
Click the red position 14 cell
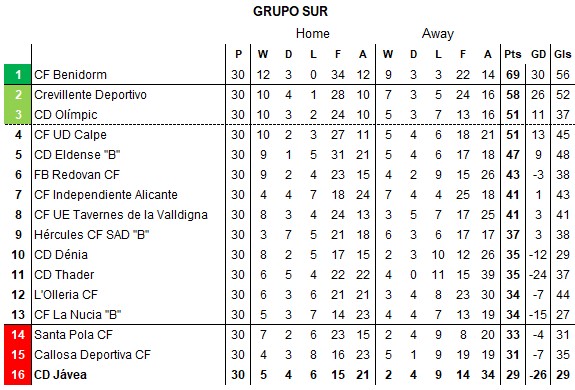point(18,334)
